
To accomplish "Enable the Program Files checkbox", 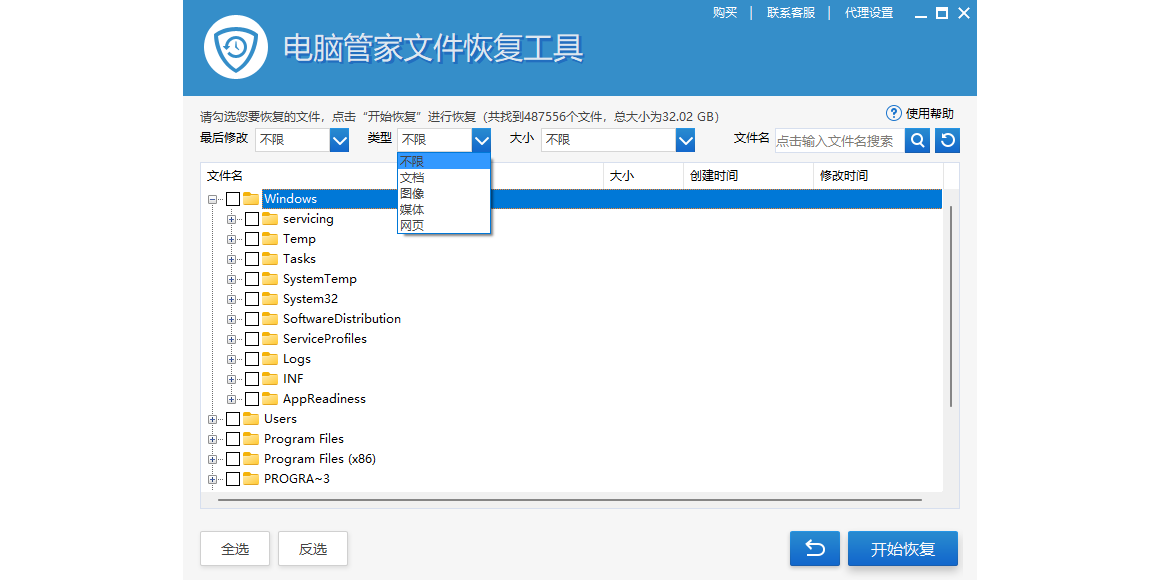I will pos(233,439).
